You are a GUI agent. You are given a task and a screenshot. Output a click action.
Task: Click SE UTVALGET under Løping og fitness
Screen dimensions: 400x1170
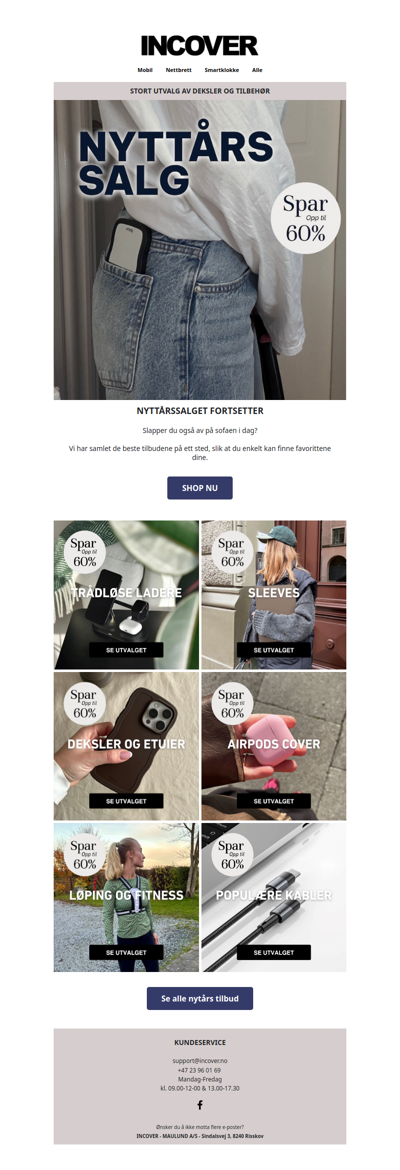(x=126, y=953)
